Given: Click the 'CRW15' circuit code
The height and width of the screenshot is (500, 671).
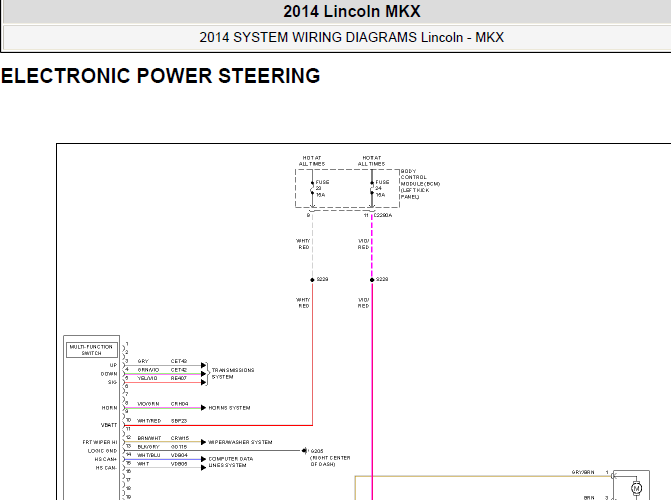Looking at the screenshot, I should pyautogui.click(x=180, y=438).
